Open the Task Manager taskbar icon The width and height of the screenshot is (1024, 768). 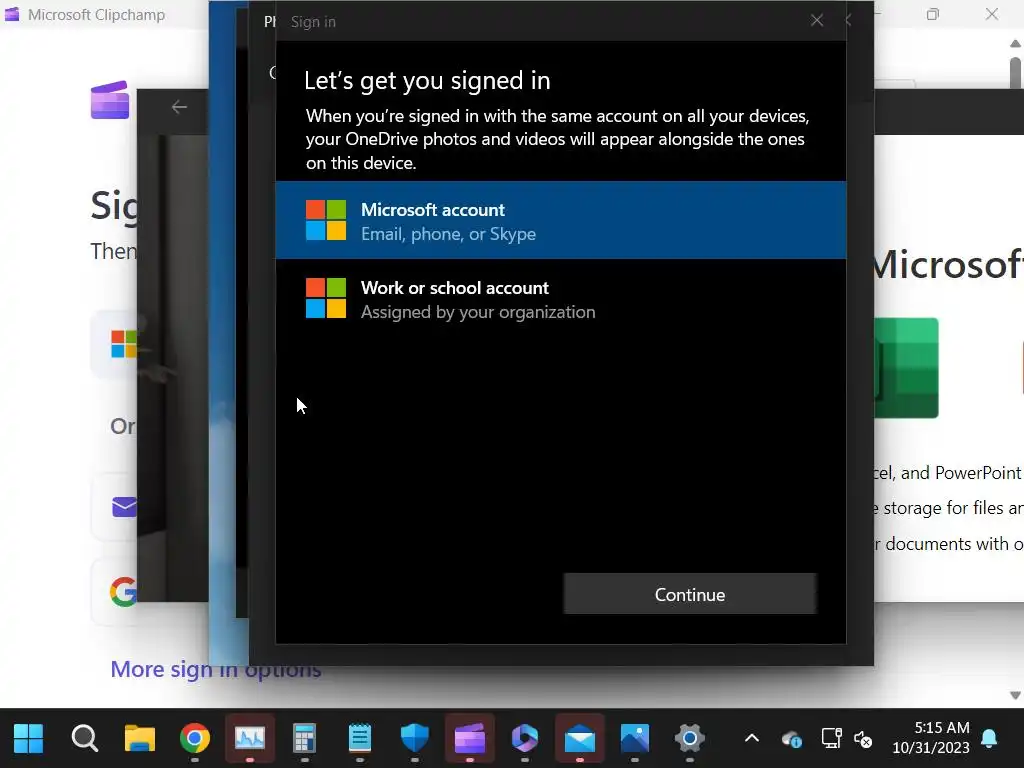tap(249, 739)
